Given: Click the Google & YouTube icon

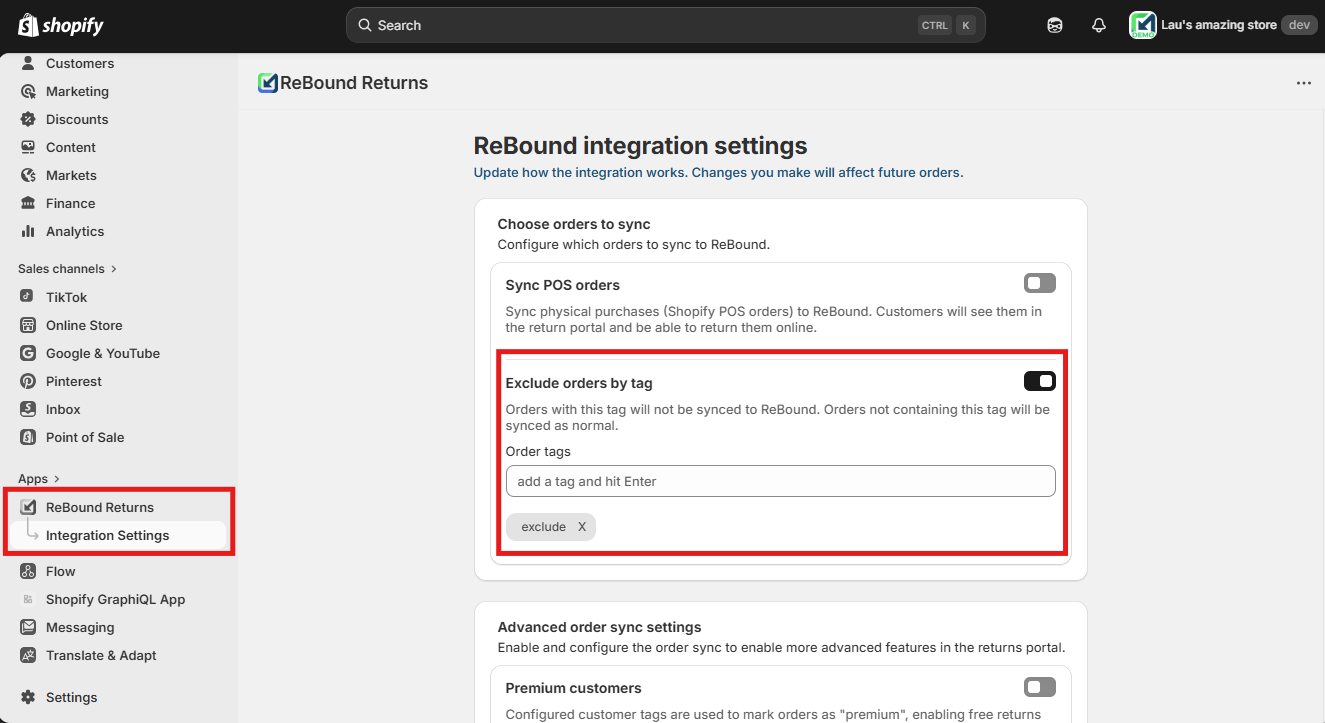Looking at the screenshot, I should [x=28, y=353].
